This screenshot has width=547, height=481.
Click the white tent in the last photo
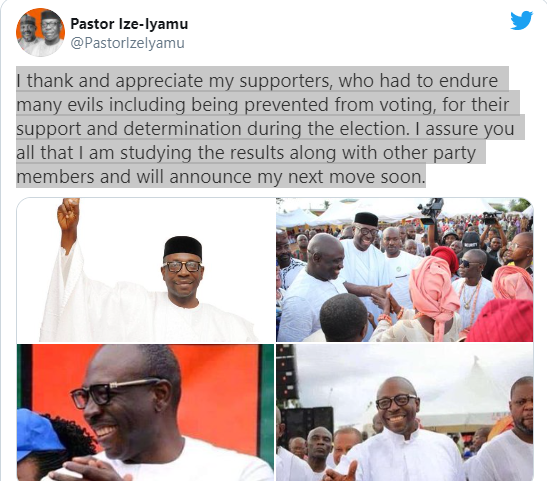[x=469, y=394]
